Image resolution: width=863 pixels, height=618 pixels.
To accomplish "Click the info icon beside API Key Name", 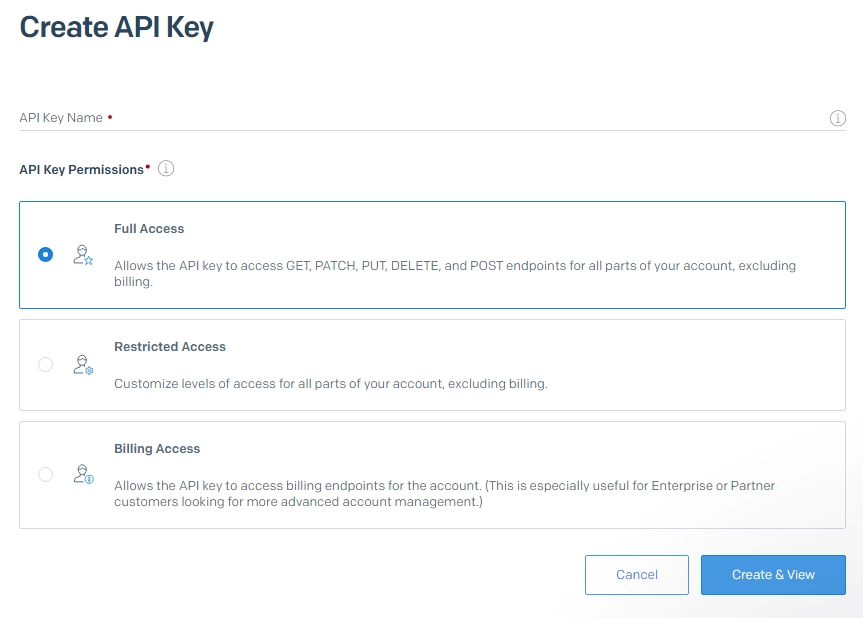I will [x=838, y=118].
